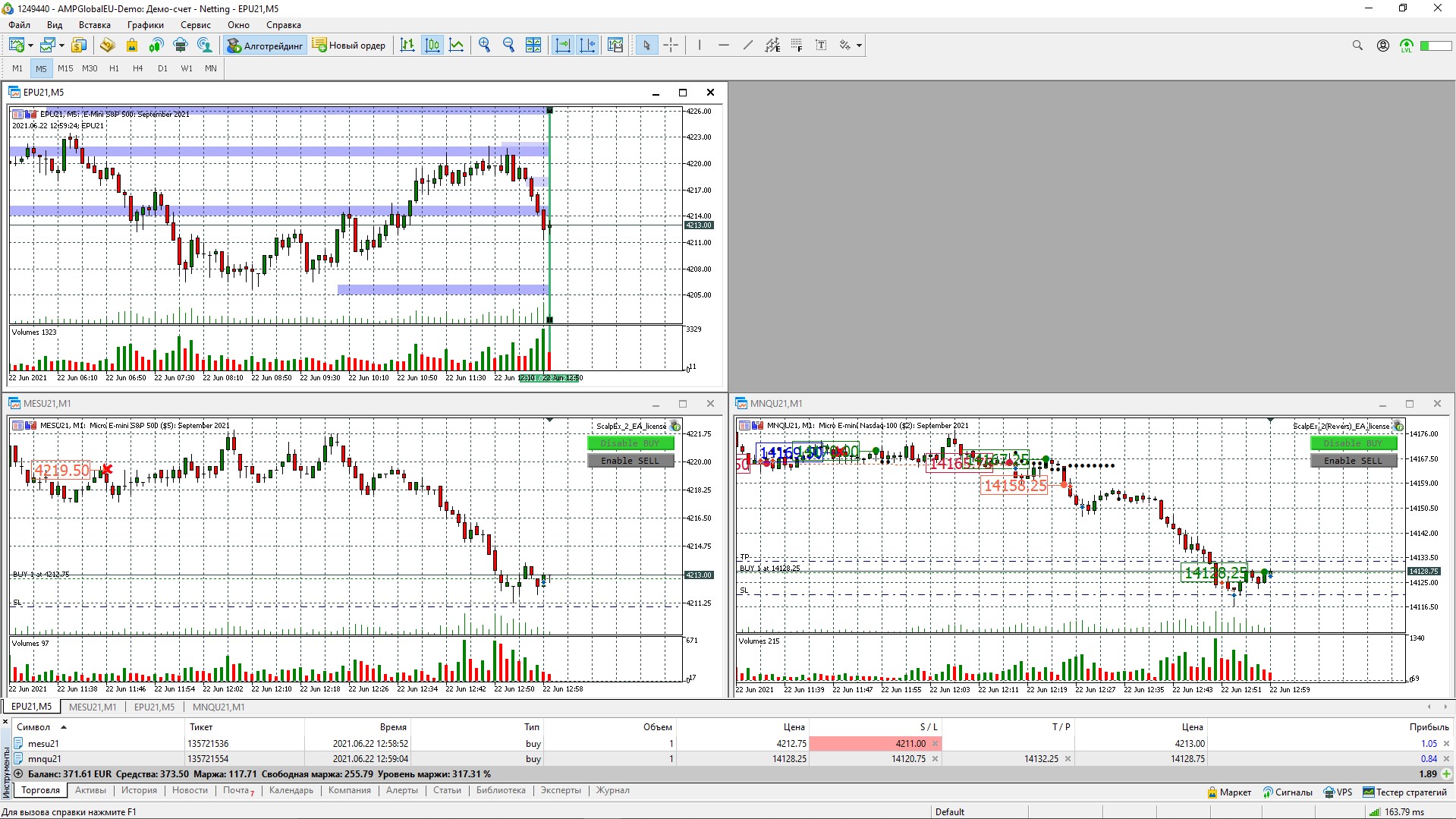Switch to the MESU21,M1 chart tab
The width and height of the screenshot is (1456, 819).
[x=93, y=707]
